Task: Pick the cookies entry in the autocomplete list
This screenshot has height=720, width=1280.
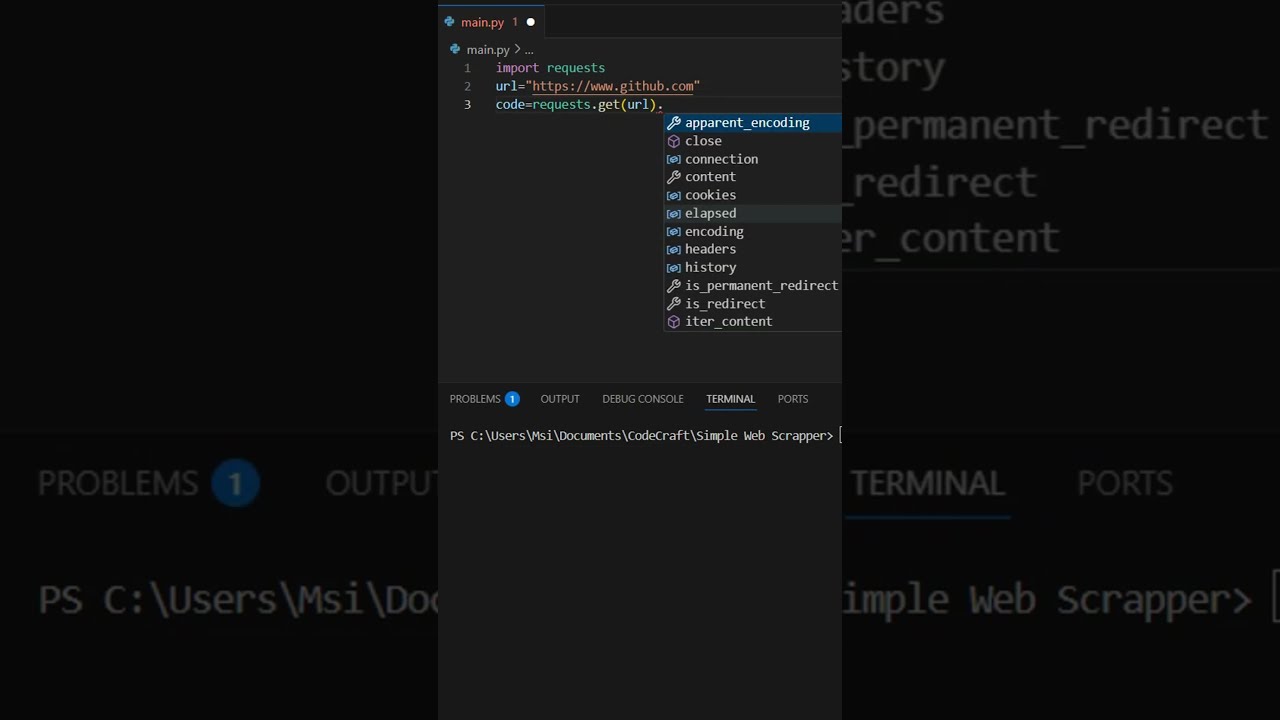Action: tap(710, 195)
